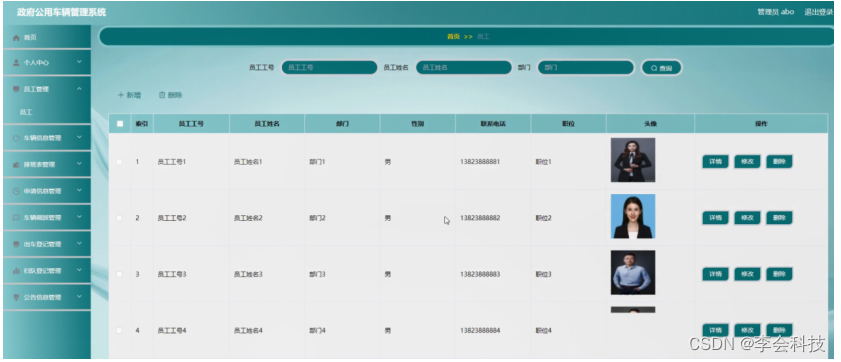Click row 删除 for 员工姓名3
841x362 pixels.
coord(779,274)
